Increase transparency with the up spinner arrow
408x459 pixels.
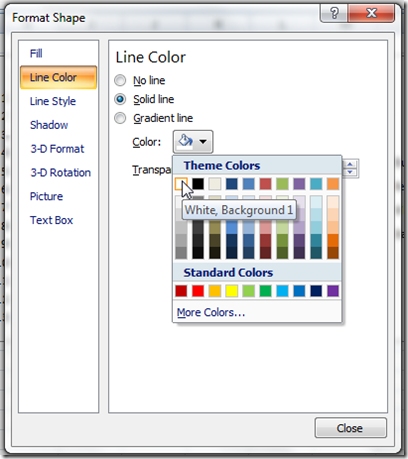click(x=350, y=164)
